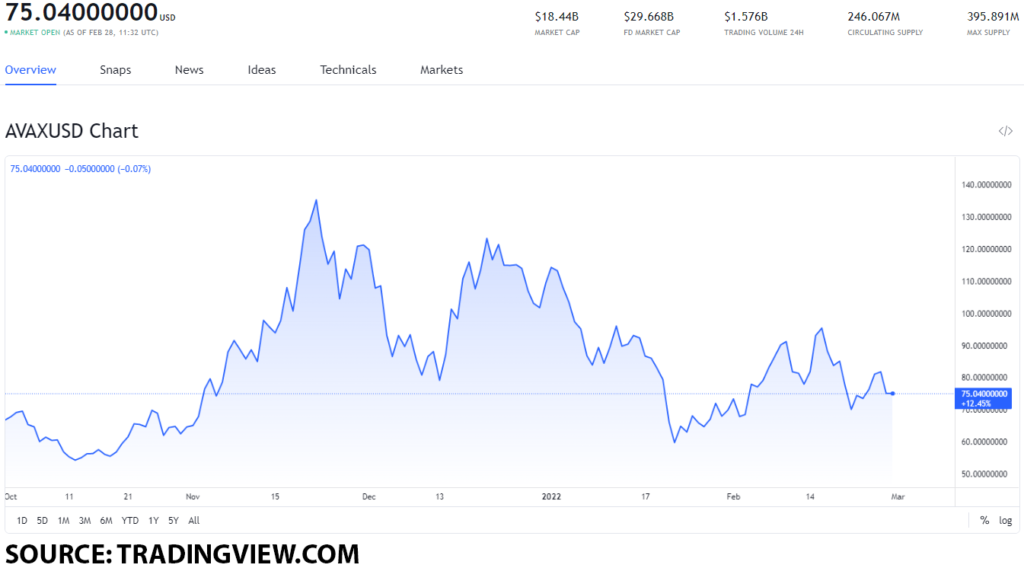Screen dimensions: 1024x568
Task: Open the News tab
Action: 189,70
